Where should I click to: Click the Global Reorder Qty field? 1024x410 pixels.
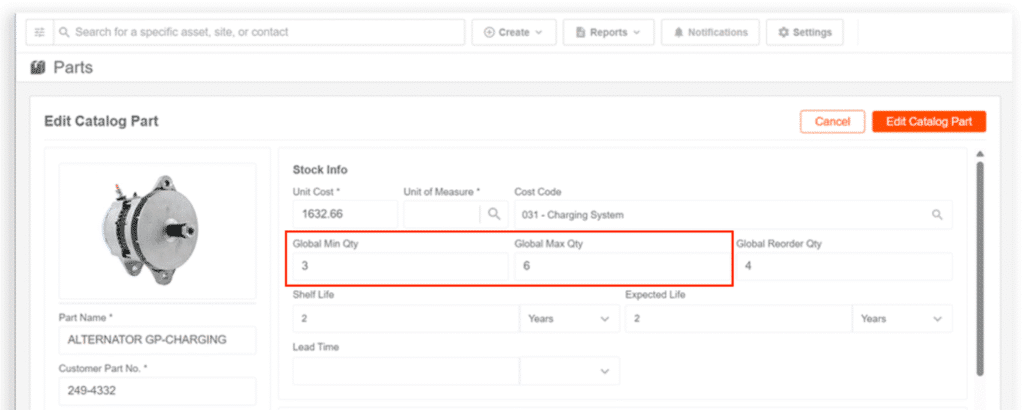[x=843, y=266]
